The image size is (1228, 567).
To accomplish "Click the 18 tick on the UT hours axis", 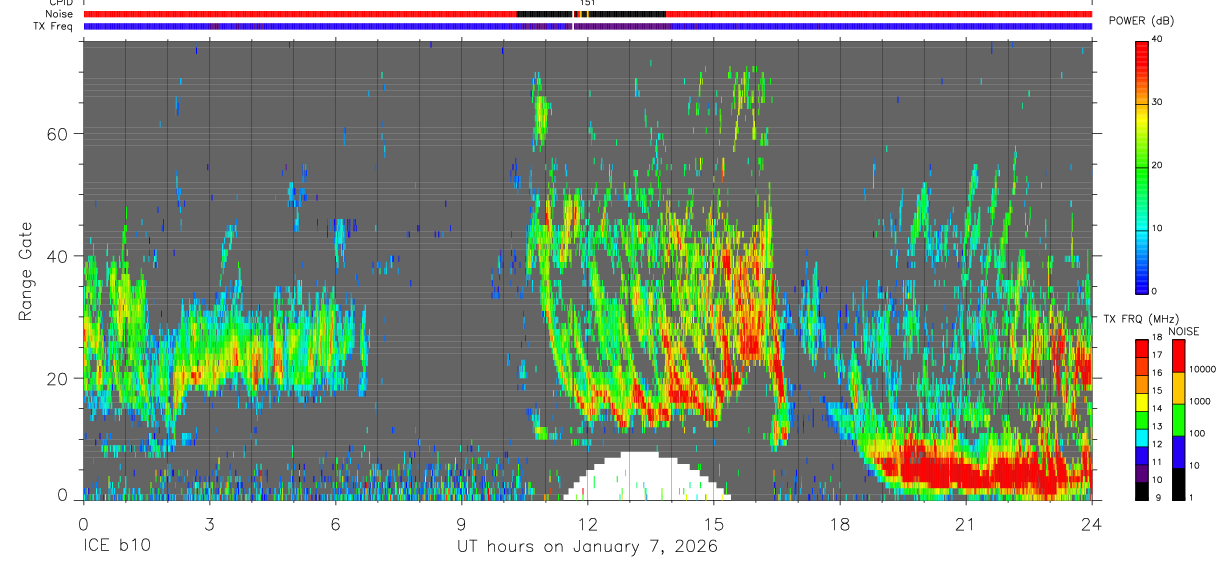I will tap(840, 524).
